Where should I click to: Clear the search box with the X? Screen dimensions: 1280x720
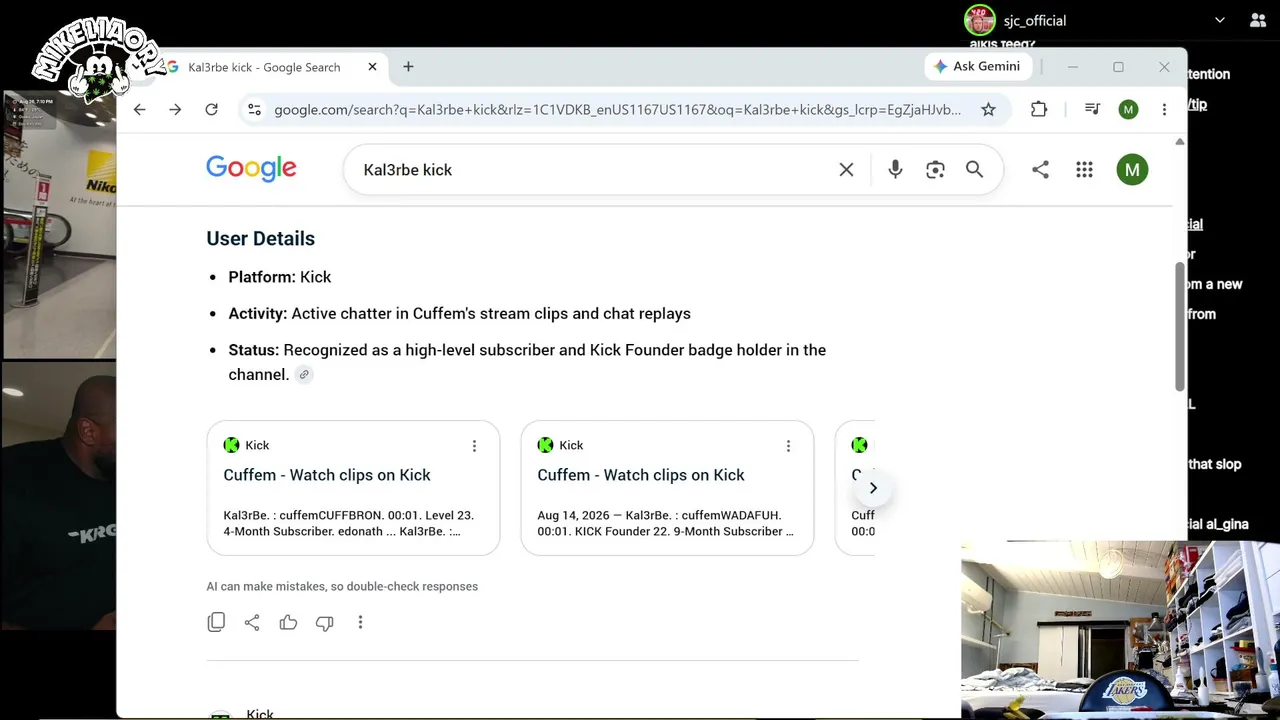pyautogui.click(x=846, y=170)
